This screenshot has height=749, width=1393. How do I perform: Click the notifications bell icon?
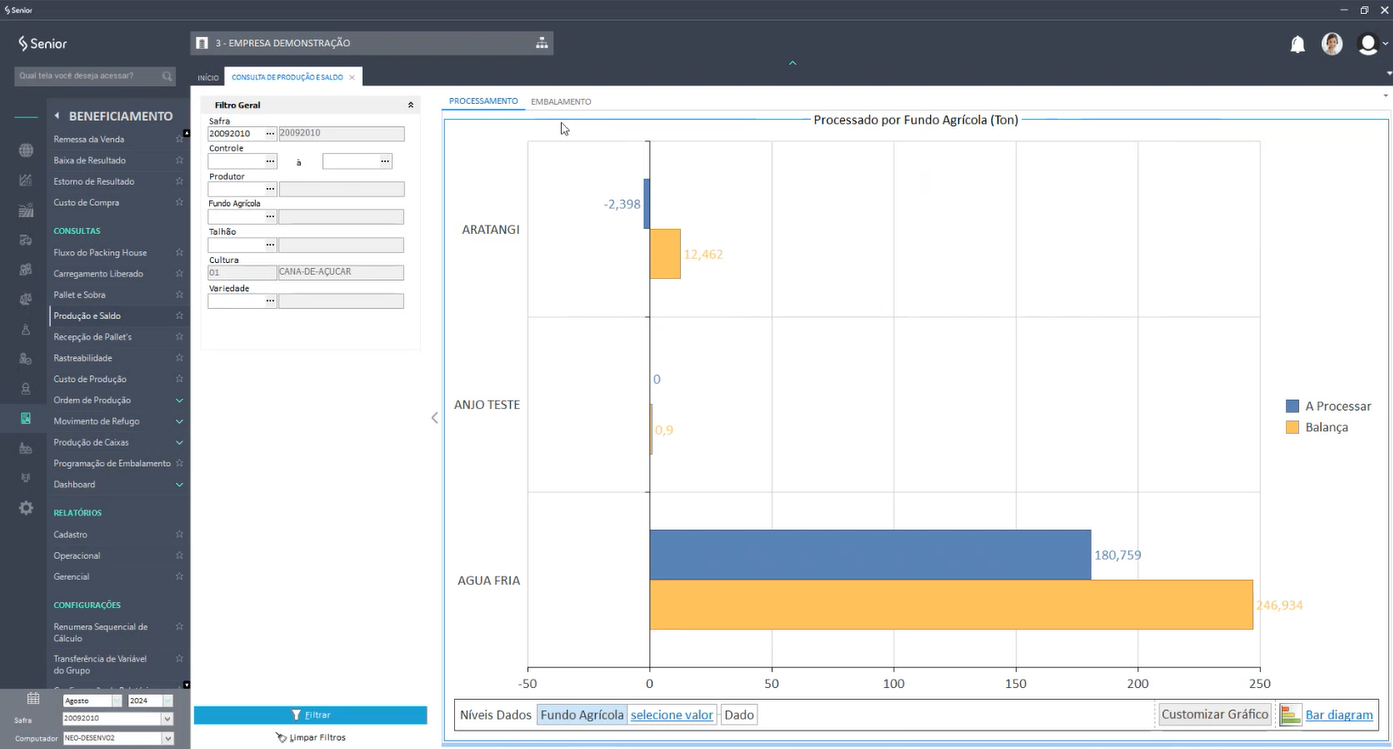[1297, 44]
